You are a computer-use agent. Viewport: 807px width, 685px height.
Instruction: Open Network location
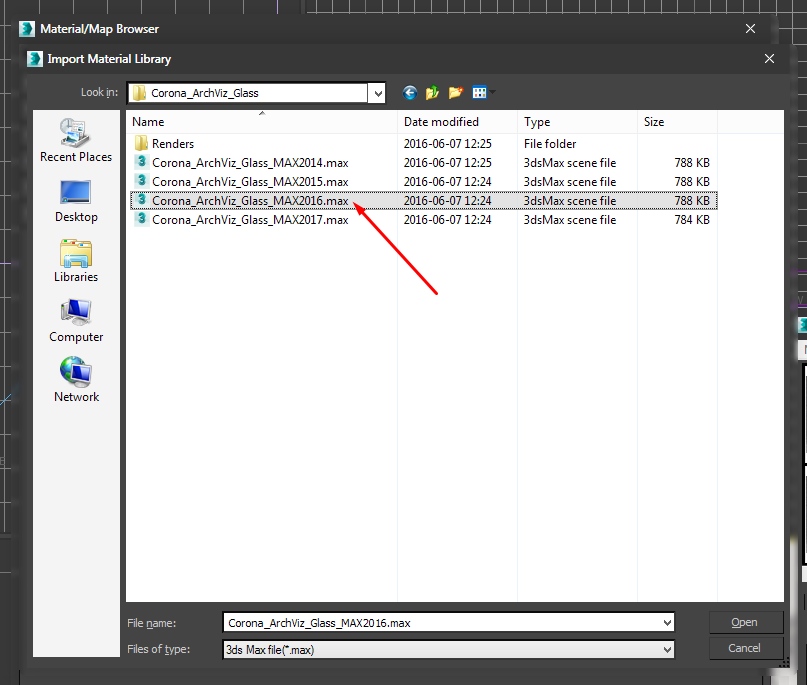click(x=76, y=381)
